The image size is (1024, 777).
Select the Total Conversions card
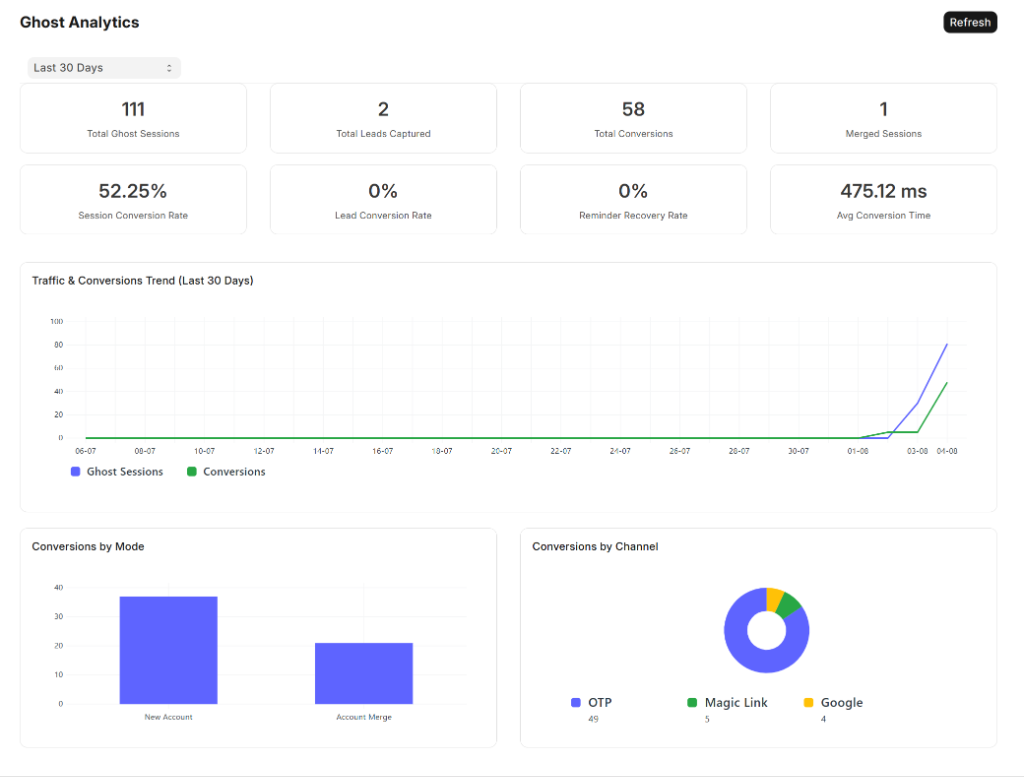pos(633,118)
